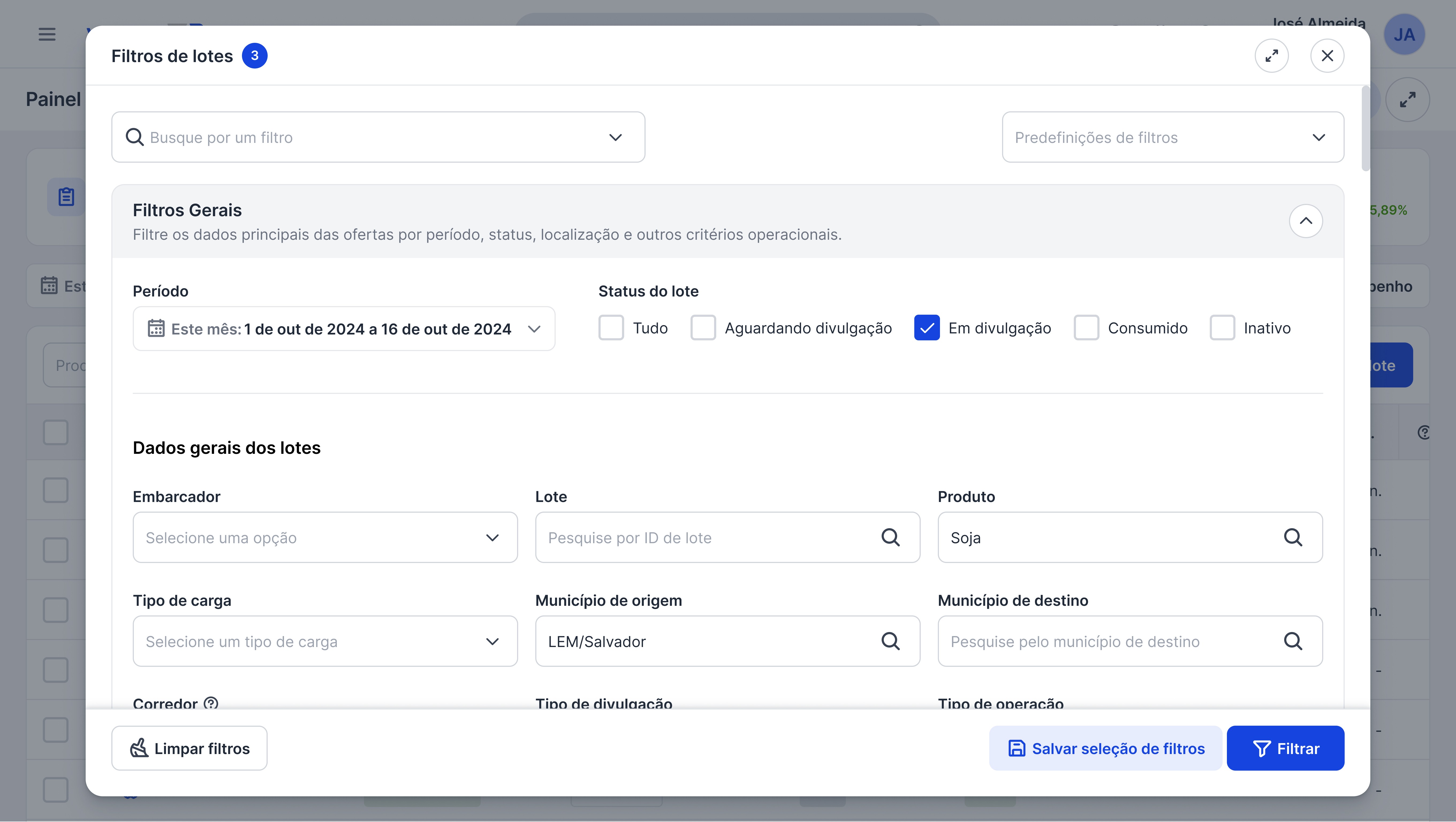Click the JA user avatar
This screenshot has height=822, width=1456.
(1404, 35)
